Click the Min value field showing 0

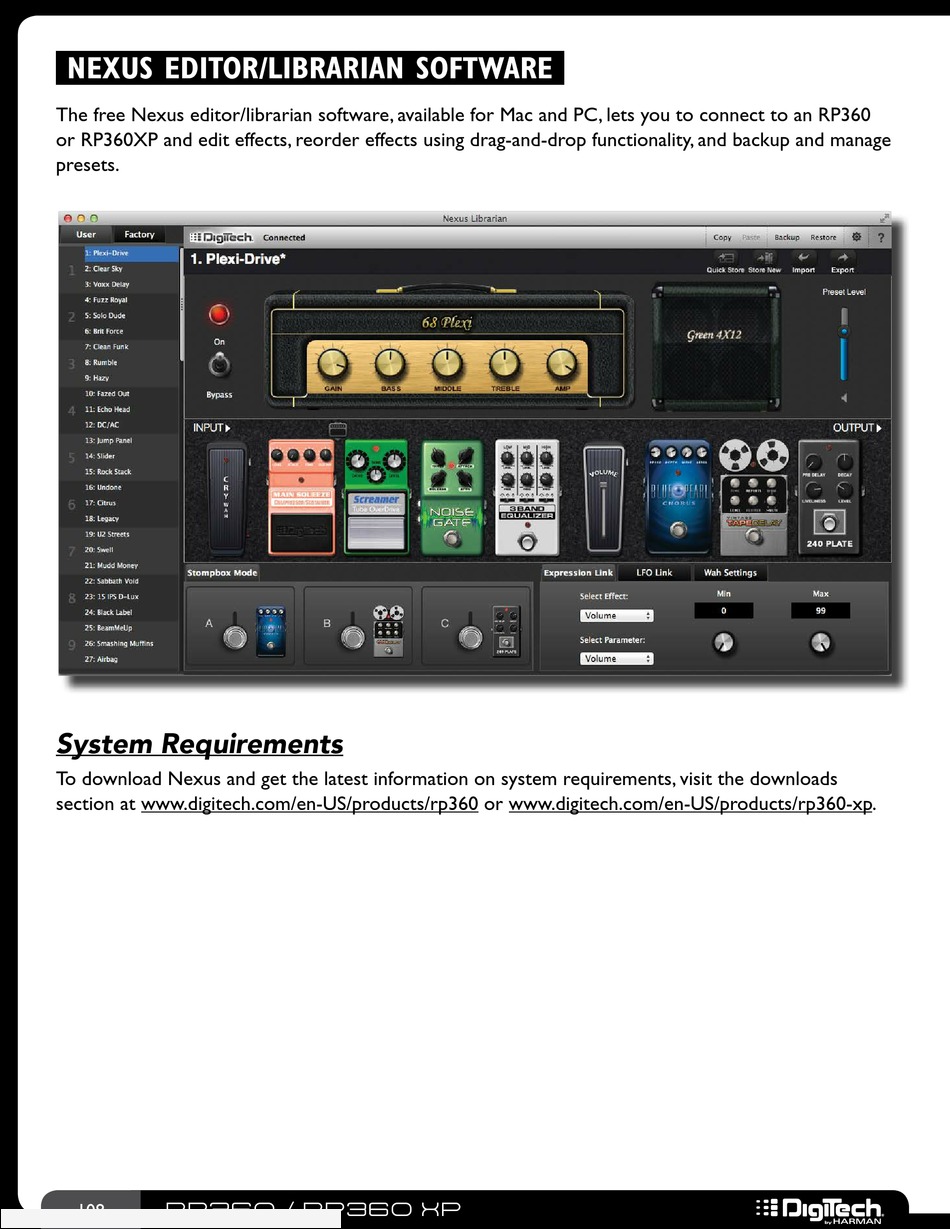pos(723,610)
